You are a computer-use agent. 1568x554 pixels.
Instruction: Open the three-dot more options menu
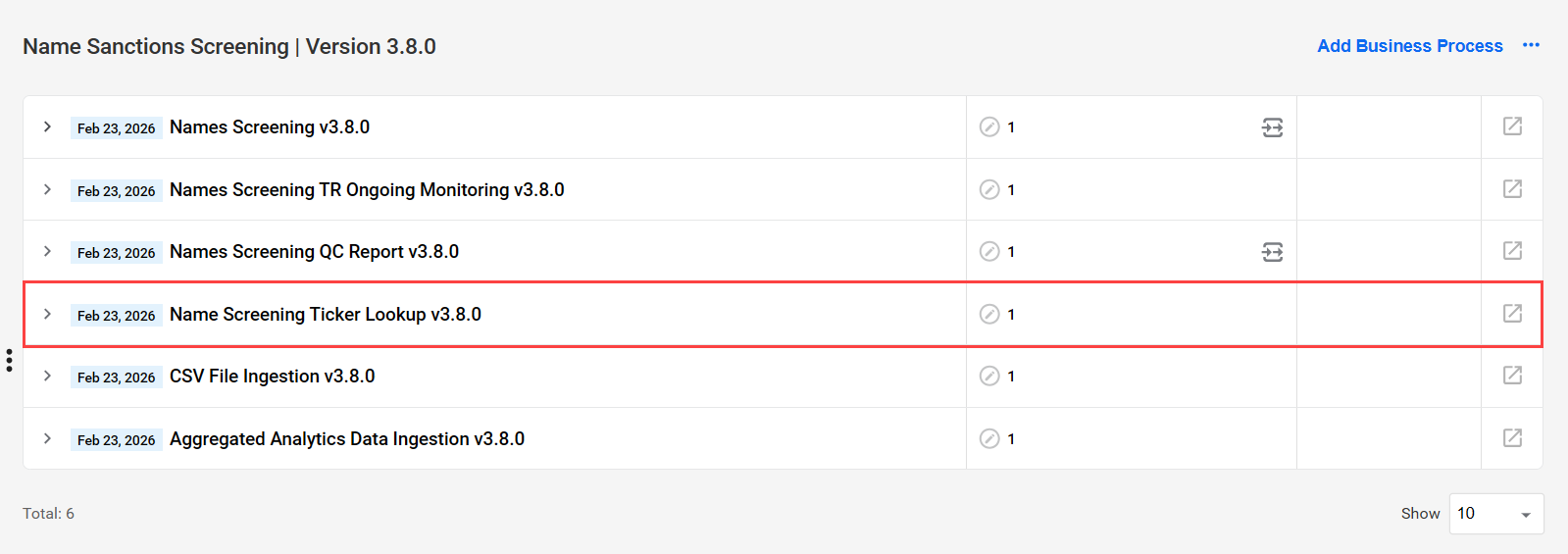(x=1531, y=45)
